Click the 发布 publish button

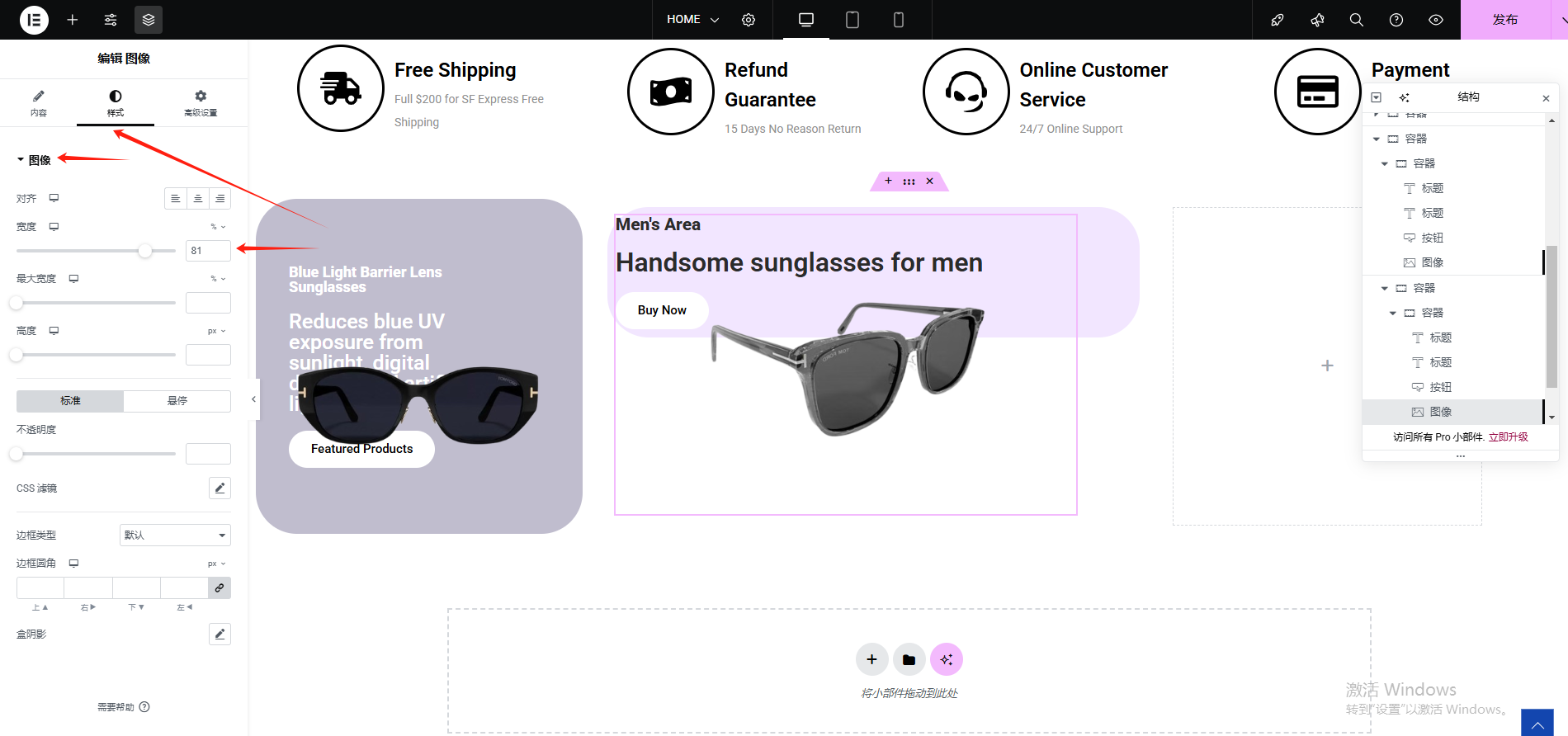coord(1504,20)
